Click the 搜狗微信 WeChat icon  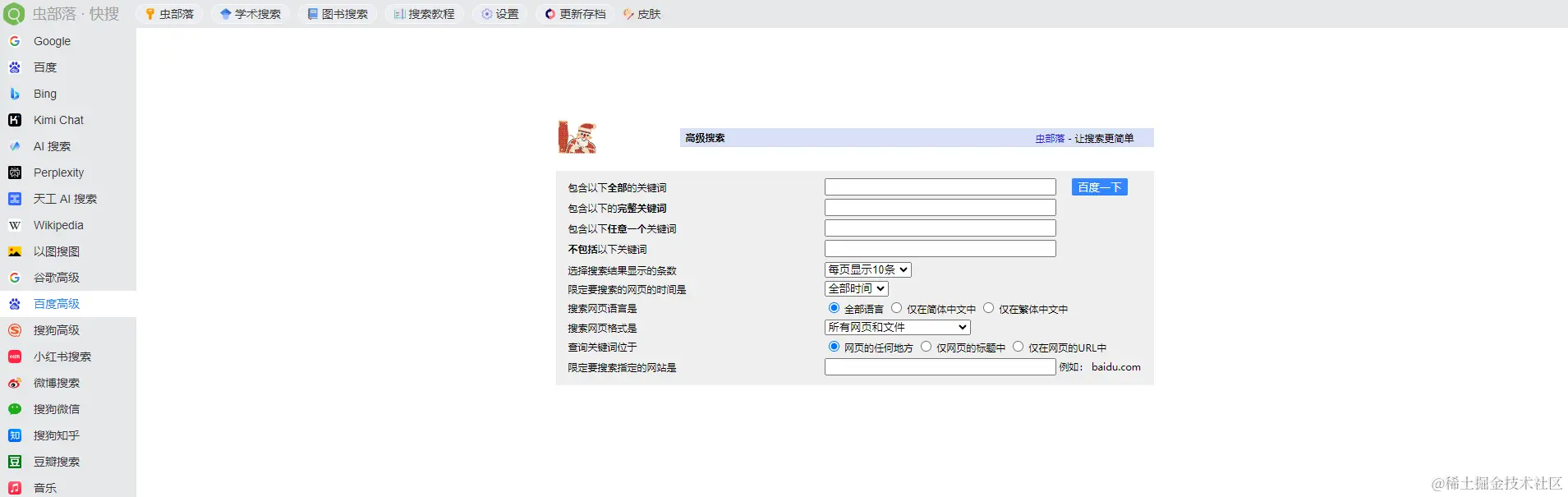(x=15, y=409)
